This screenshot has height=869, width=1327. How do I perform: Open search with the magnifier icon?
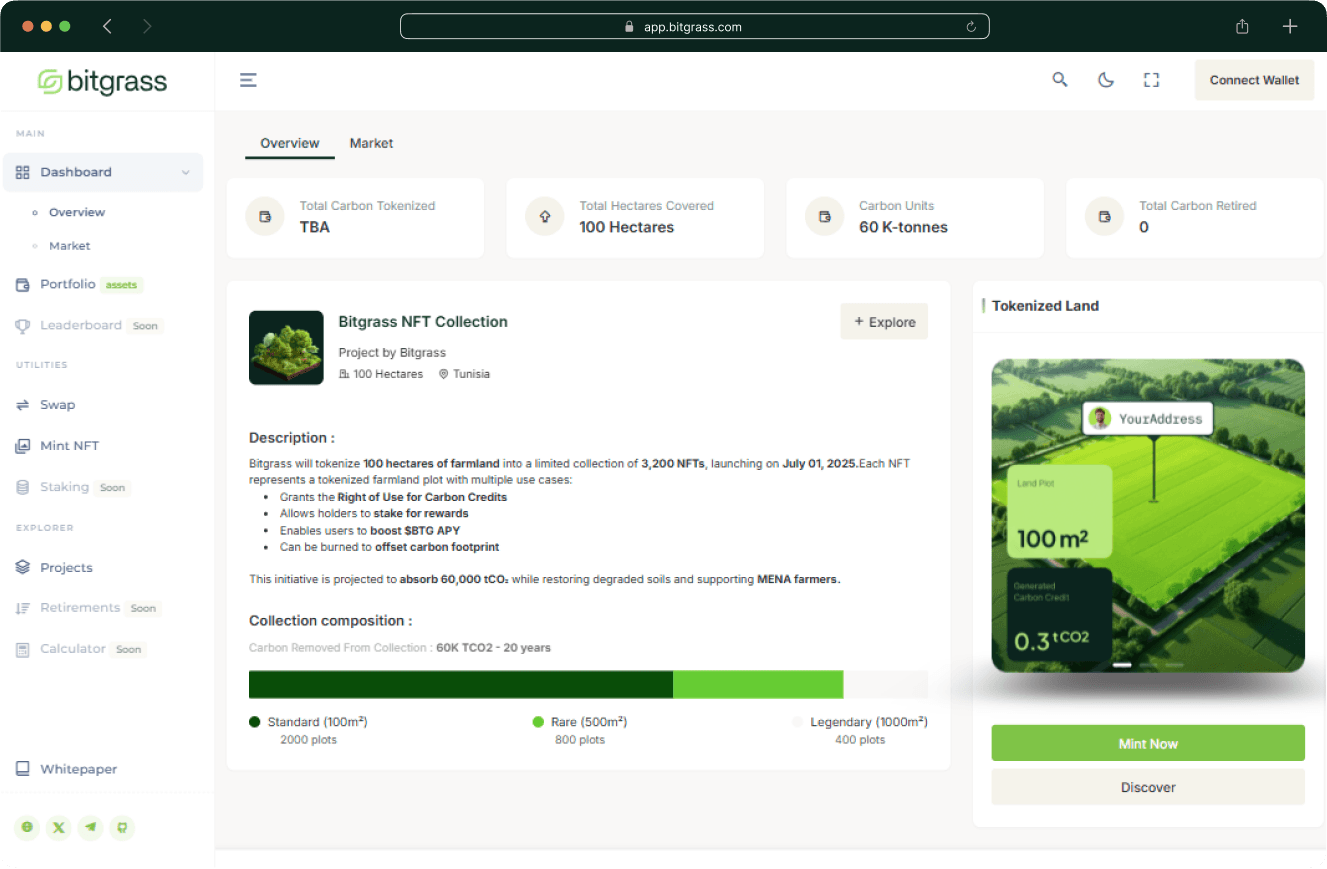[1060, 80]
